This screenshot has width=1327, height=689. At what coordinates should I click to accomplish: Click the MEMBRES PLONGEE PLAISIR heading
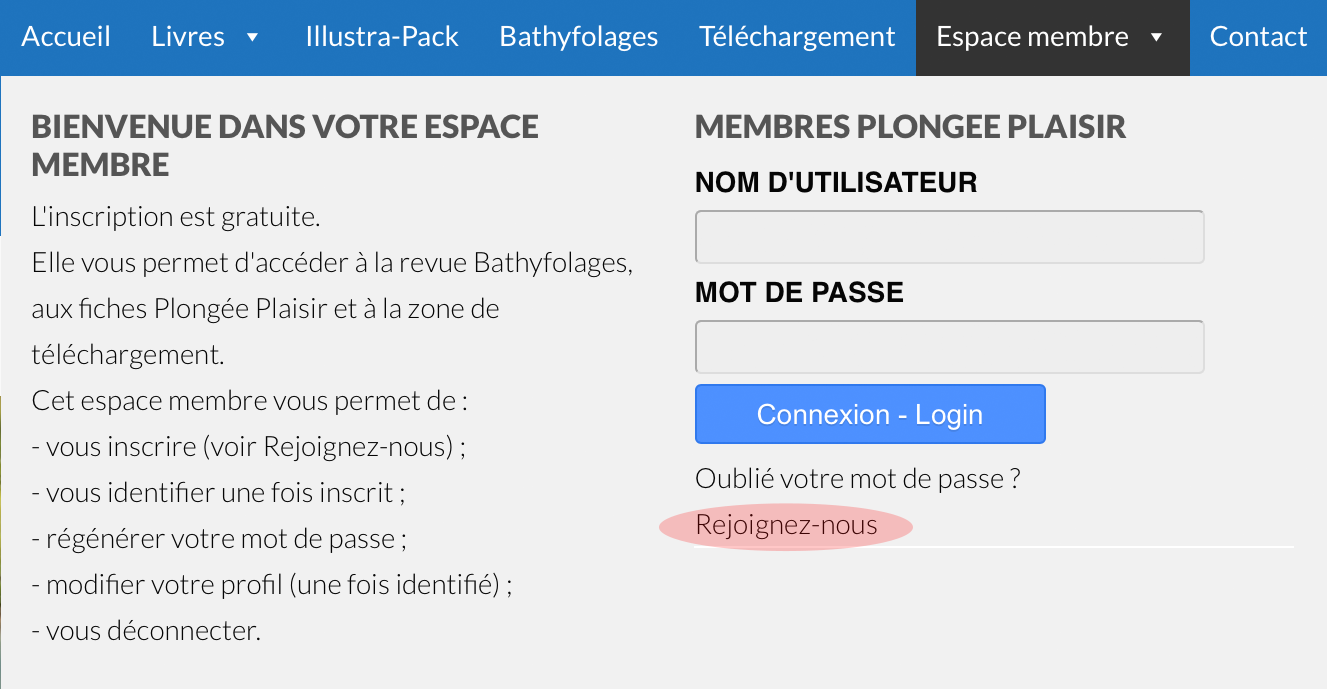click(x=910, y=127)
